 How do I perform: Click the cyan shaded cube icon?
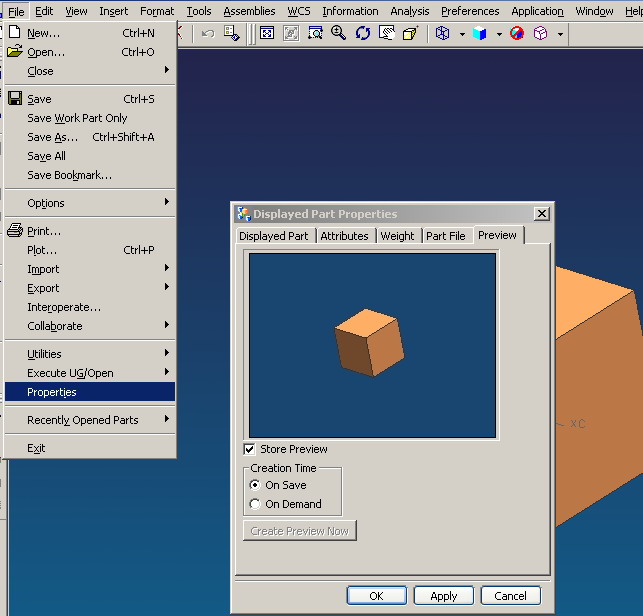point(479,33)
